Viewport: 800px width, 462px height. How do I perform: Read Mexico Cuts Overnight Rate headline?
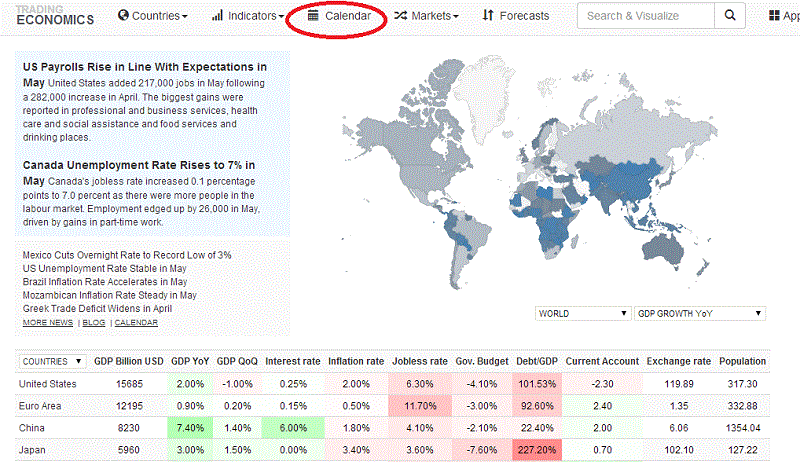[127, 255]
